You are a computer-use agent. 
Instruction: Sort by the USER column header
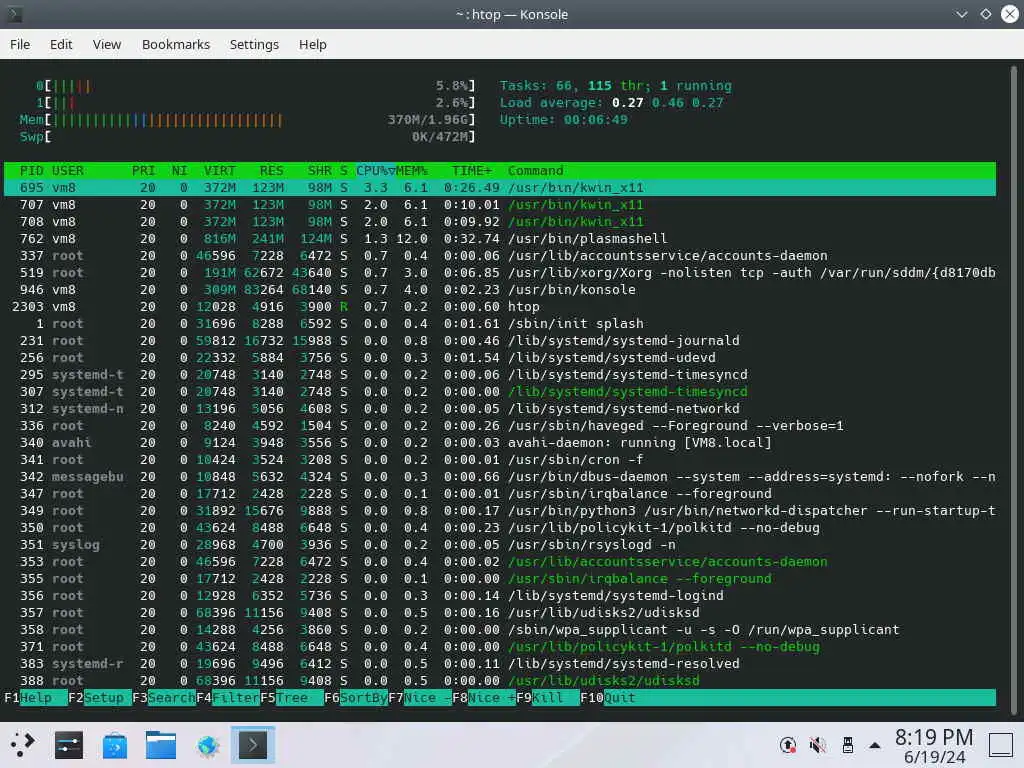click(67, 170)
